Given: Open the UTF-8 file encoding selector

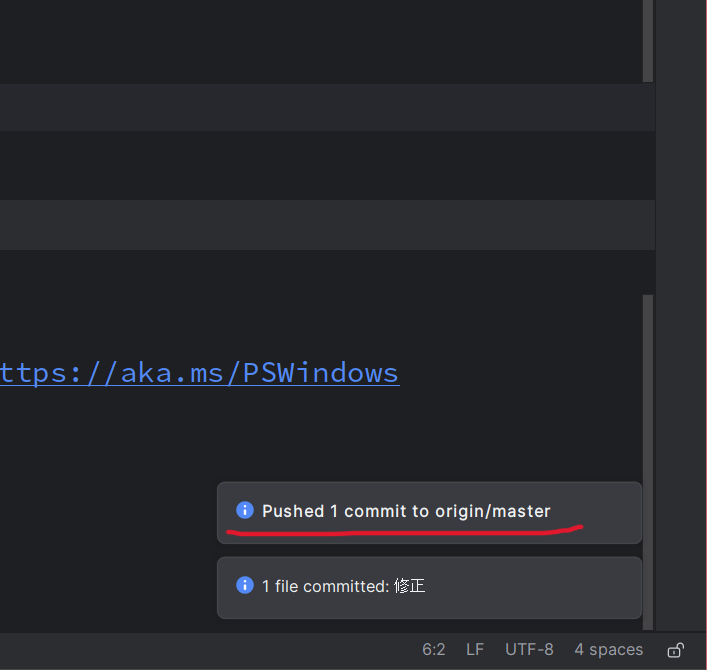Looking at the screenshot, I should coord(529,650).
